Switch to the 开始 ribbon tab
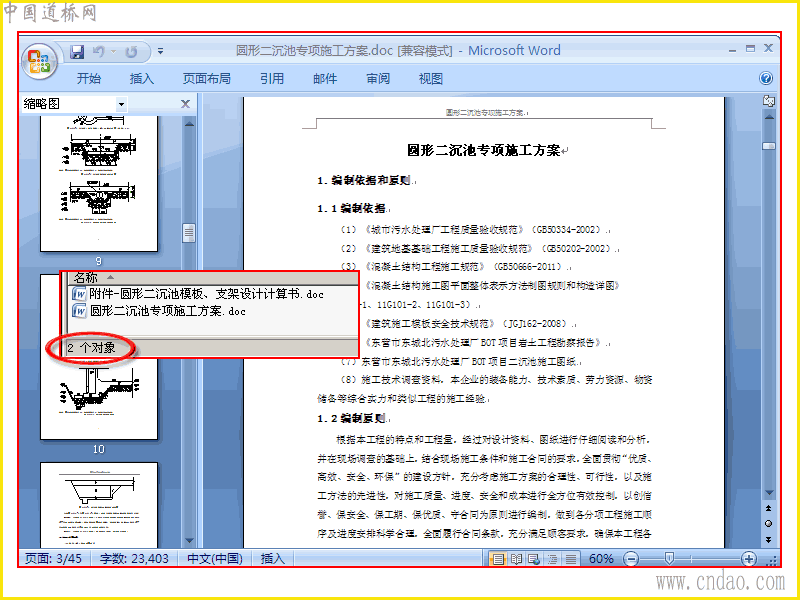Image resolution: width=800 pixels, height=600 pixels. pos(89,79)
